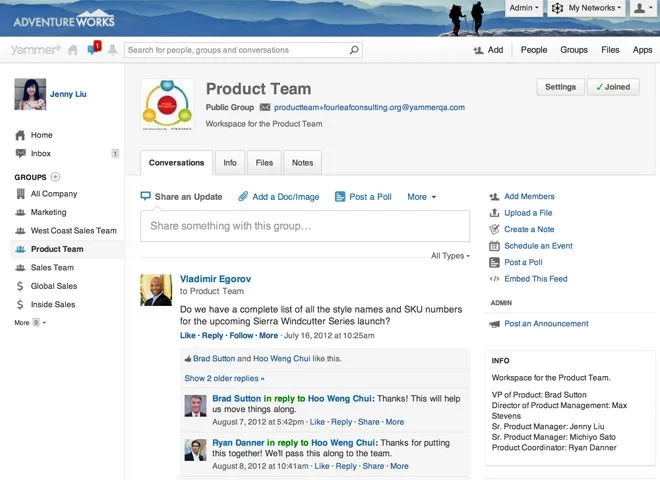The height and width of the screenshot is (480, 660).
Task: Expand the More dropdown above the composer
Action: 421,197
